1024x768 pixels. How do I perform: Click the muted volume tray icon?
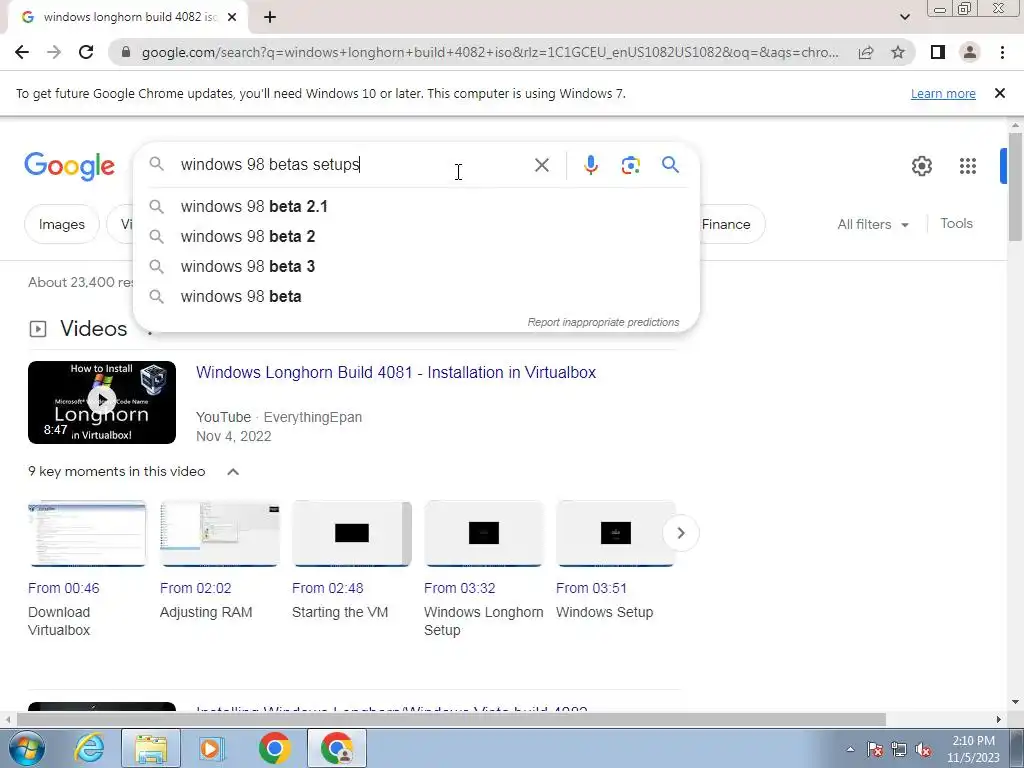click(923, 750)
